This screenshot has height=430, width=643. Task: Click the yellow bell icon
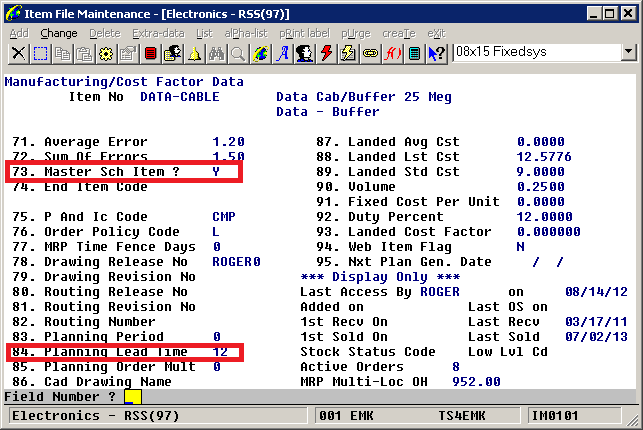(x=194, y=53)
